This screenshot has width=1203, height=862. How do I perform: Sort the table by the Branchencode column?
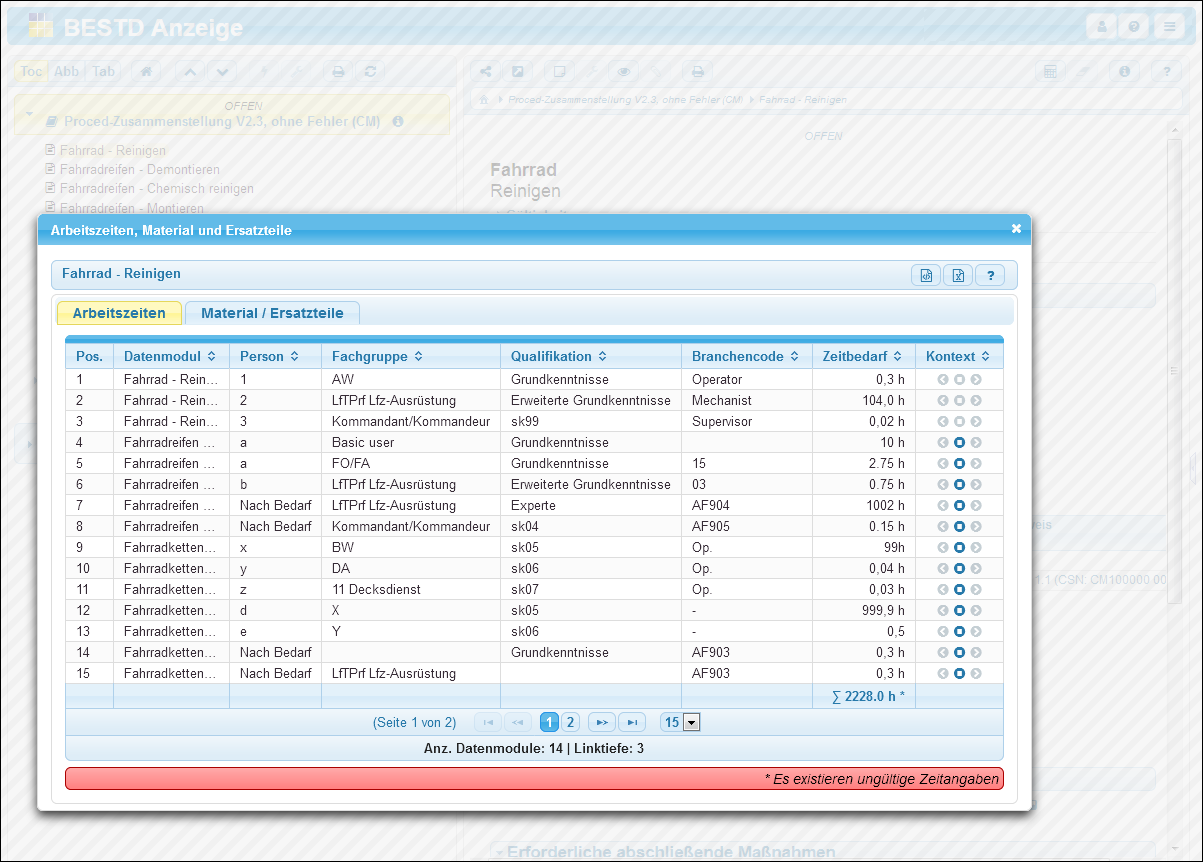(x=747, y=356)
